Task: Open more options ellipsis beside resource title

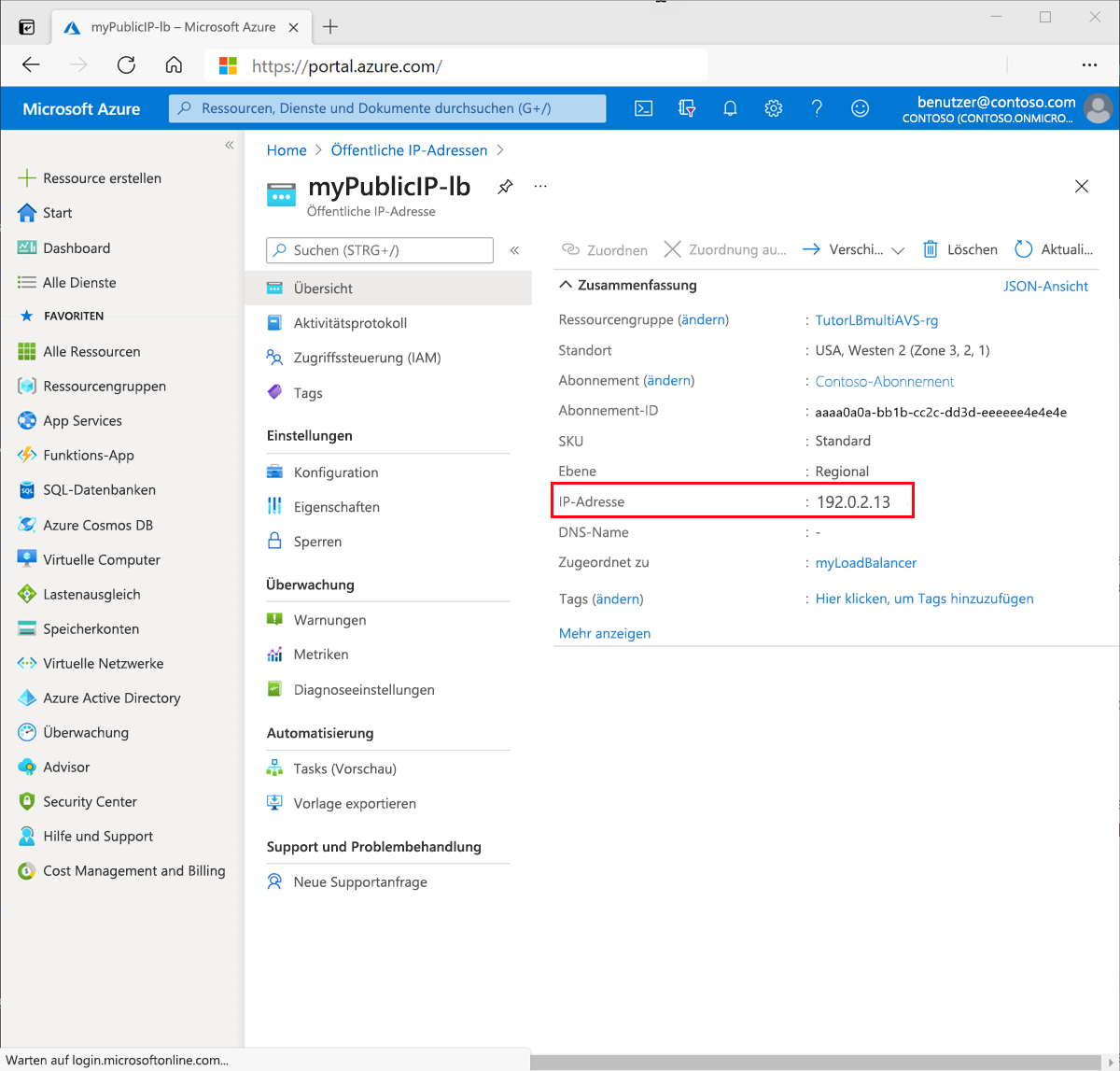Action: [540, 186]
